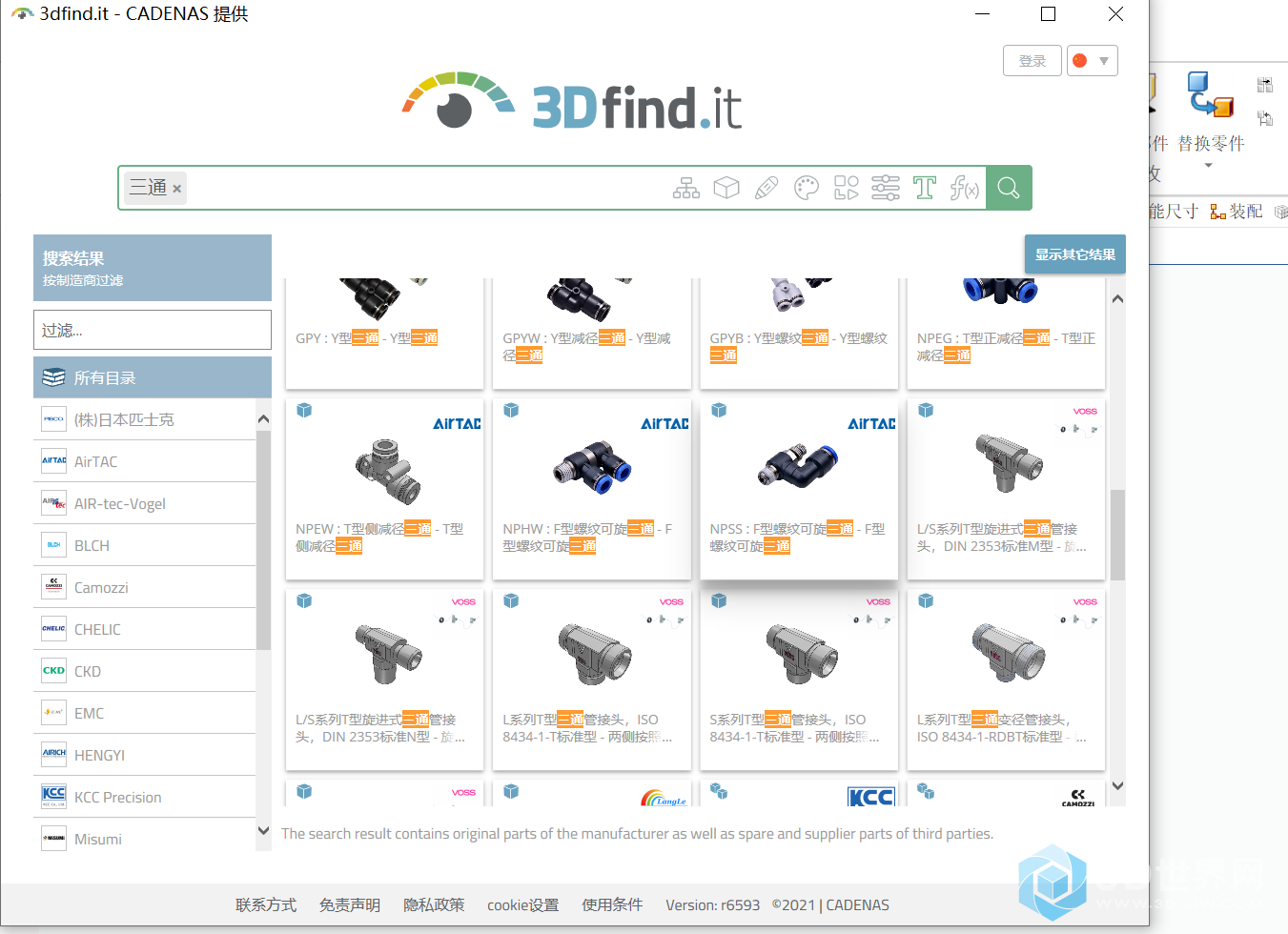The image size is (1288, 934).
Task: Open the f(x) function search icon
Action: 964,188
